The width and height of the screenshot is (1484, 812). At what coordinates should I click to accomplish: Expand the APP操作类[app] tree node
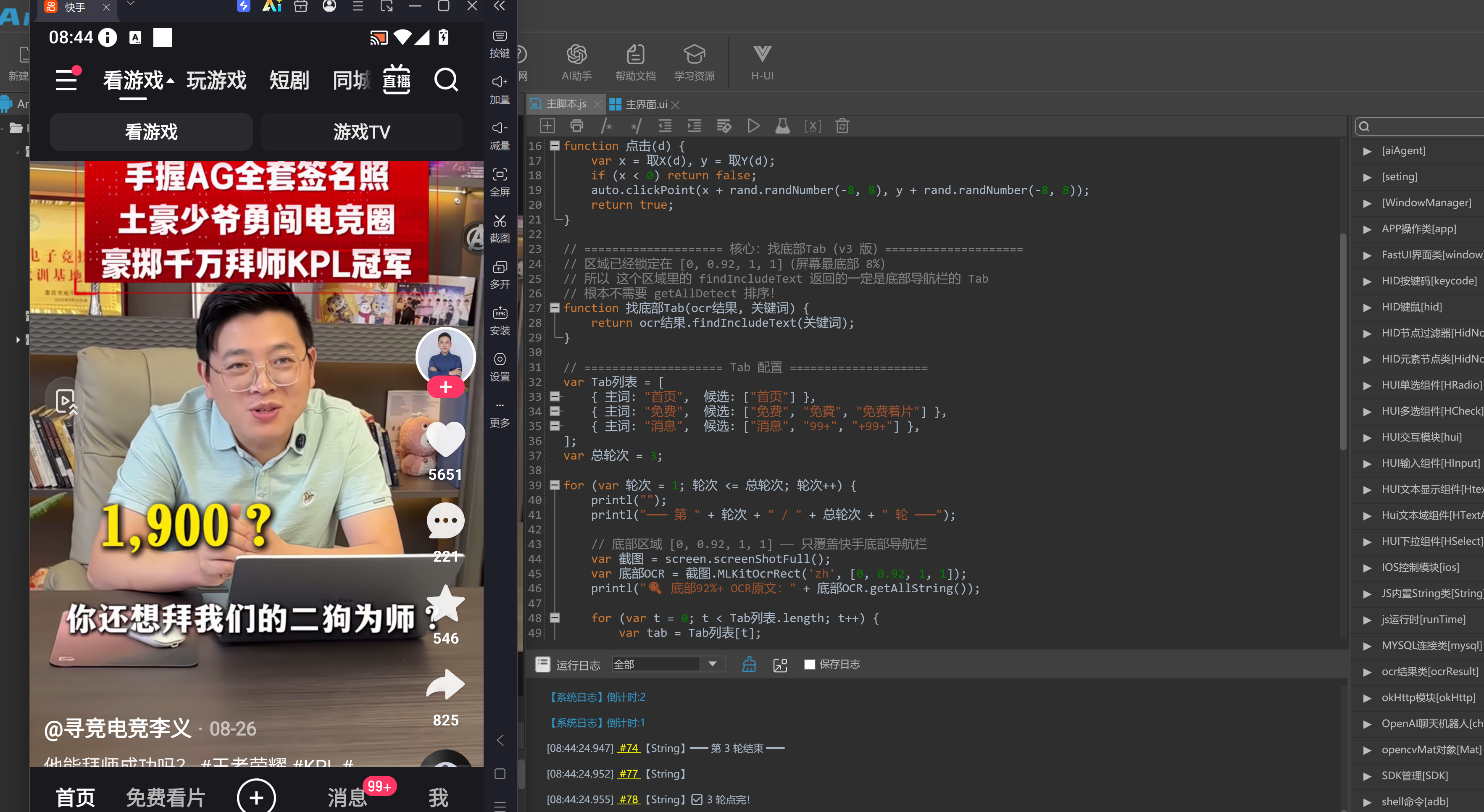(x=1367, y=229)
